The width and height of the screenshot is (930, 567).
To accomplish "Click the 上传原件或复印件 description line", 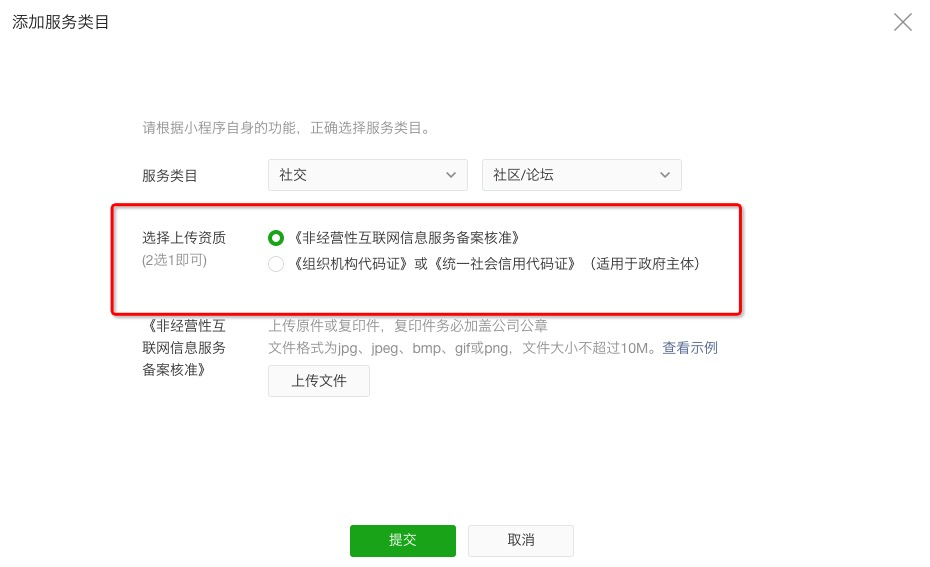I will (408, 326).
